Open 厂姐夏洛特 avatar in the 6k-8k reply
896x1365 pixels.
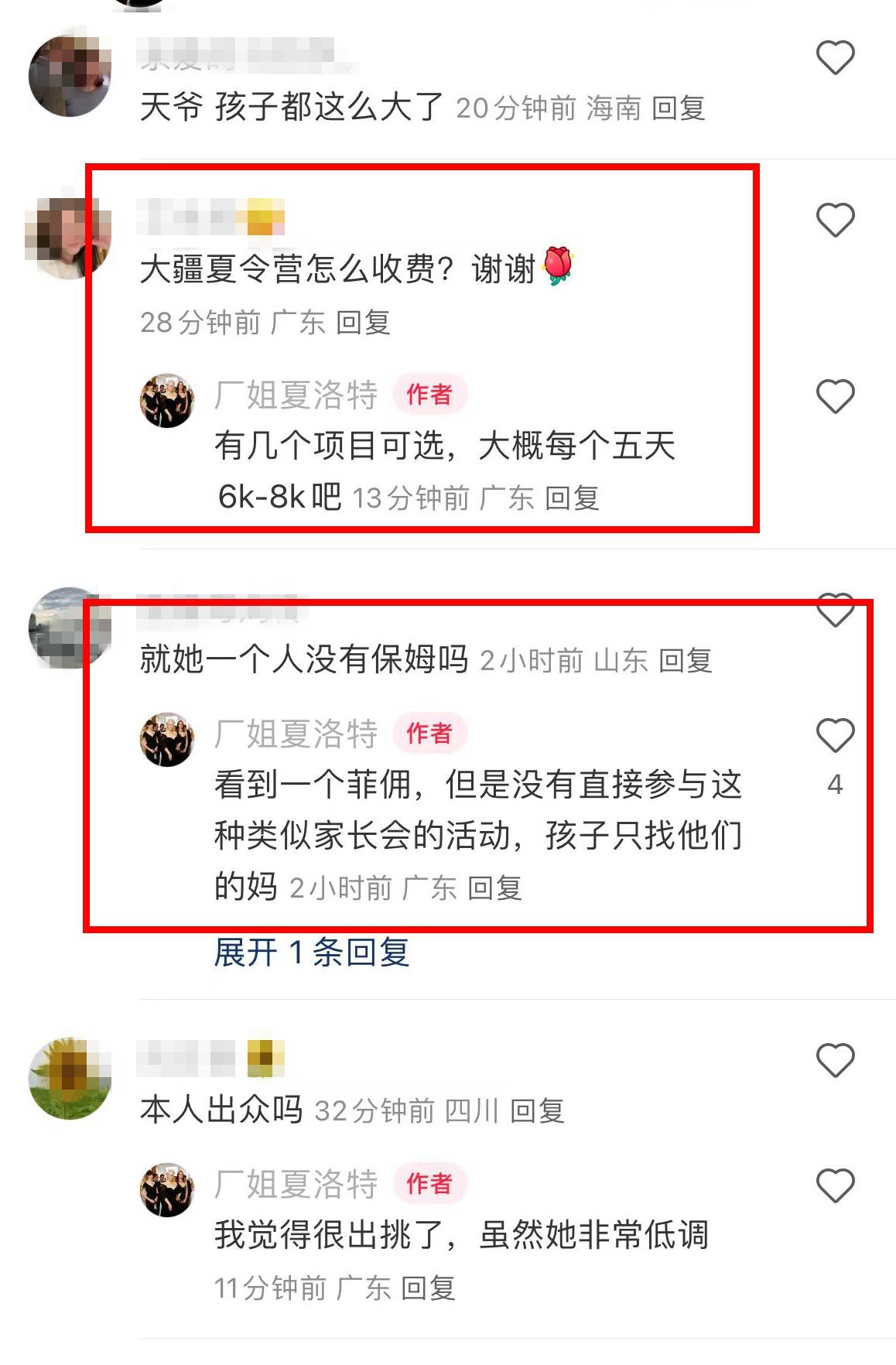coord(167,400)
